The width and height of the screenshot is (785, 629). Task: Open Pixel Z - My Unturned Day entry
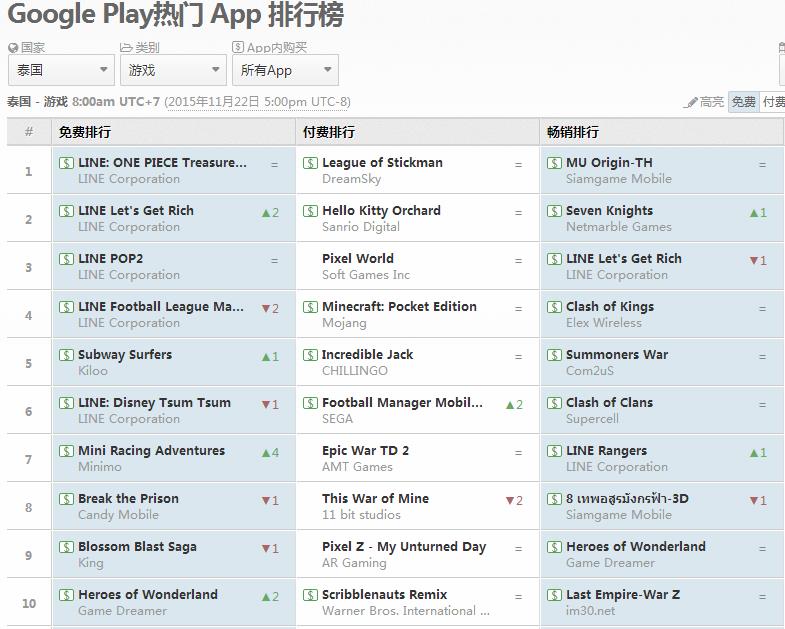tap(404, 547)
